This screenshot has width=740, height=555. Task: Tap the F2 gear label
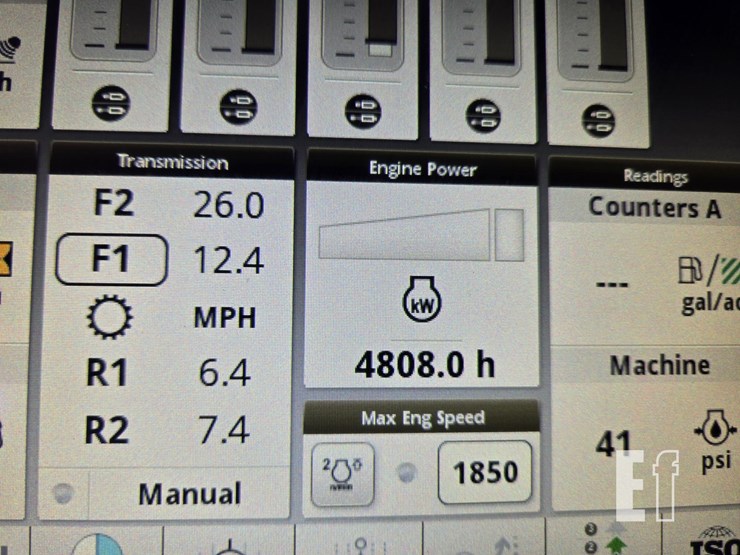[114, 202]
